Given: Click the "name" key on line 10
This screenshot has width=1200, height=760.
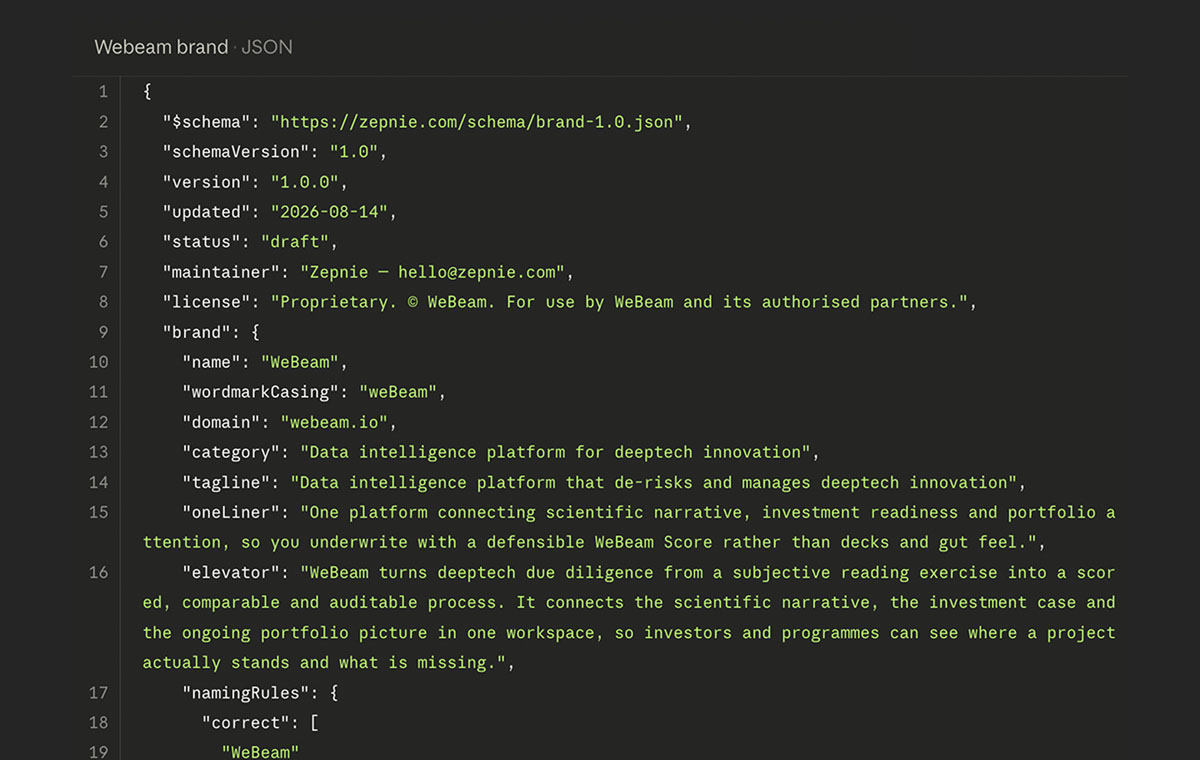Looking at the screenshot, I should tap(212, 362).
